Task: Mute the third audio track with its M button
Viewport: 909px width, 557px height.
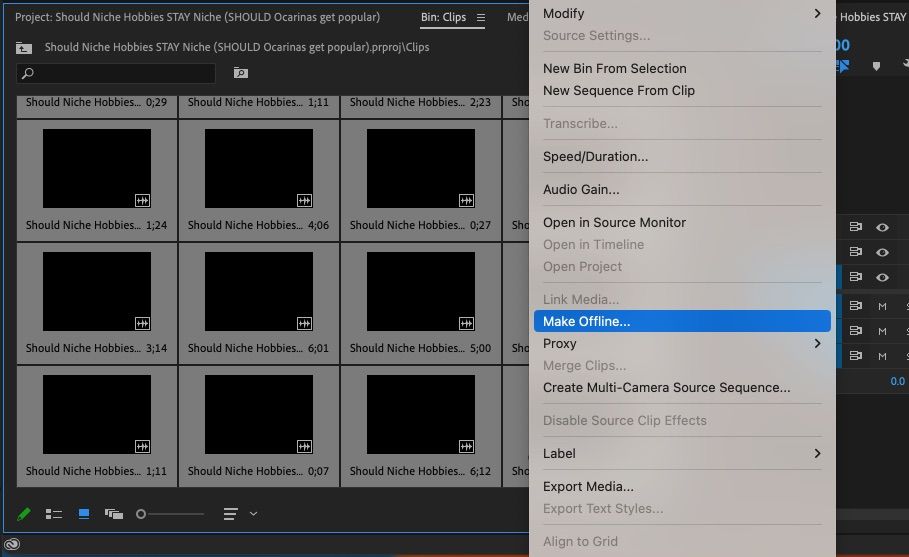Action: [882, 356]
